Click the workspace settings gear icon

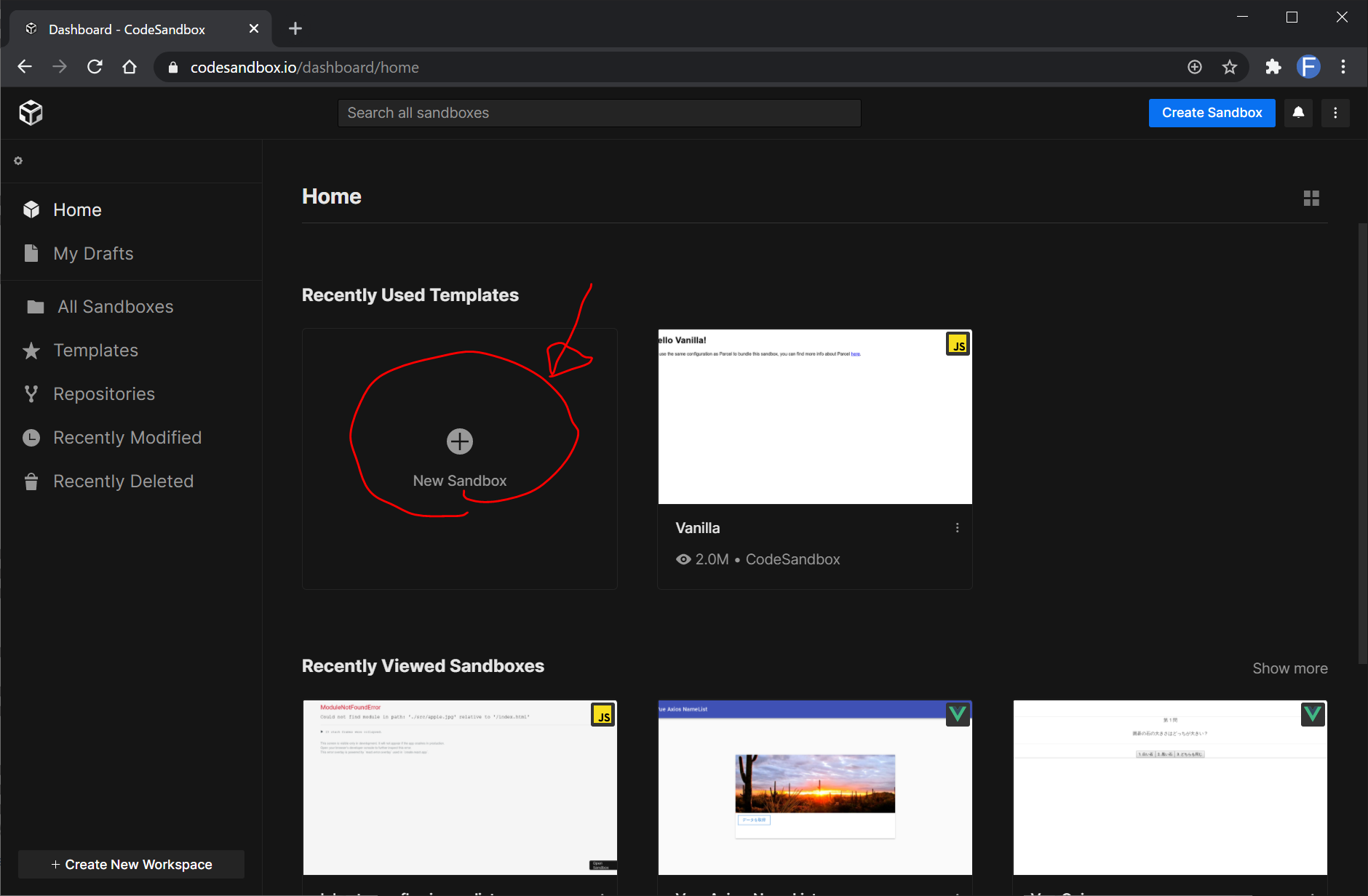[18, 161]
